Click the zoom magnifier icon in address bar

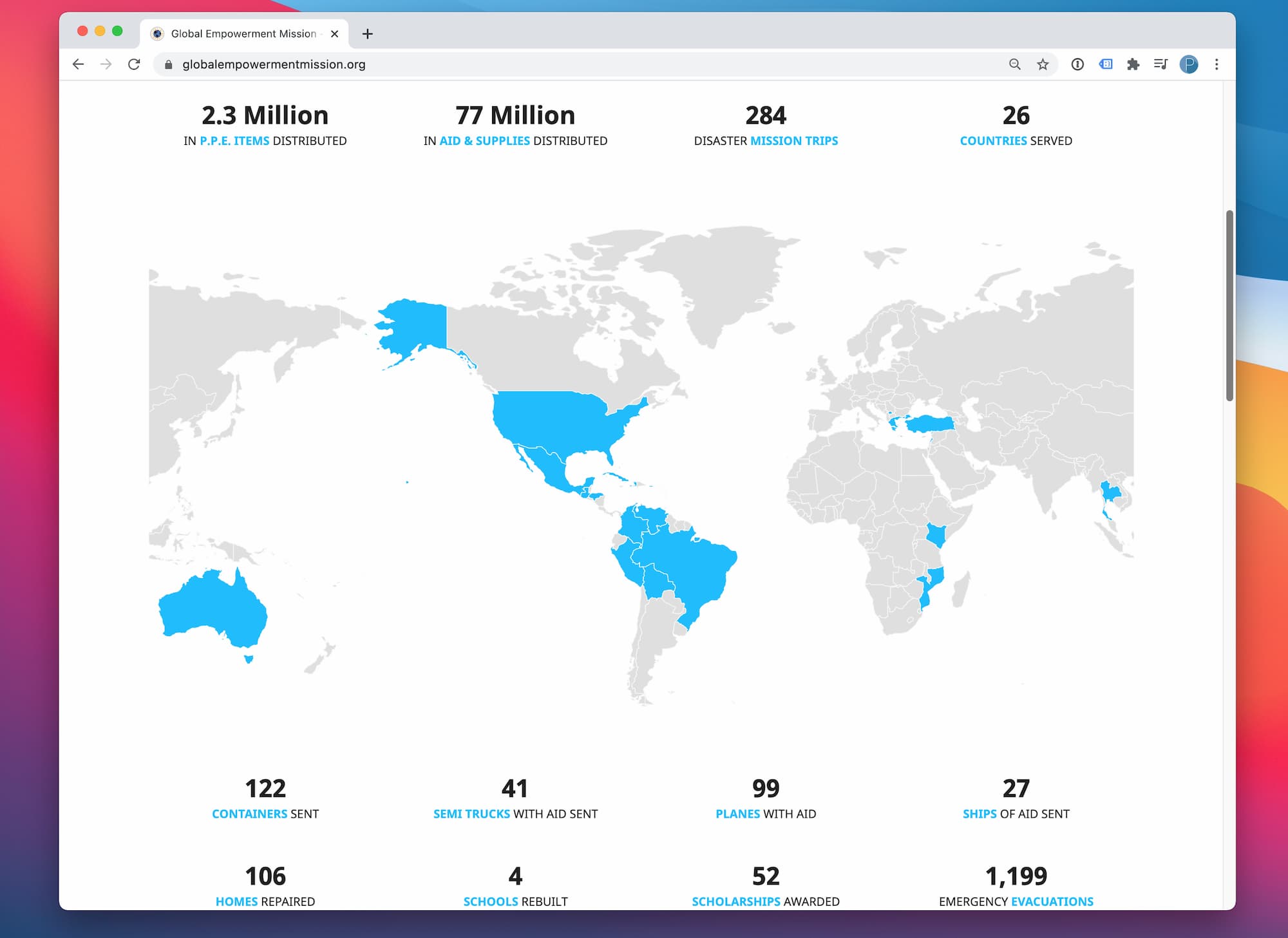coord(1014,64)
